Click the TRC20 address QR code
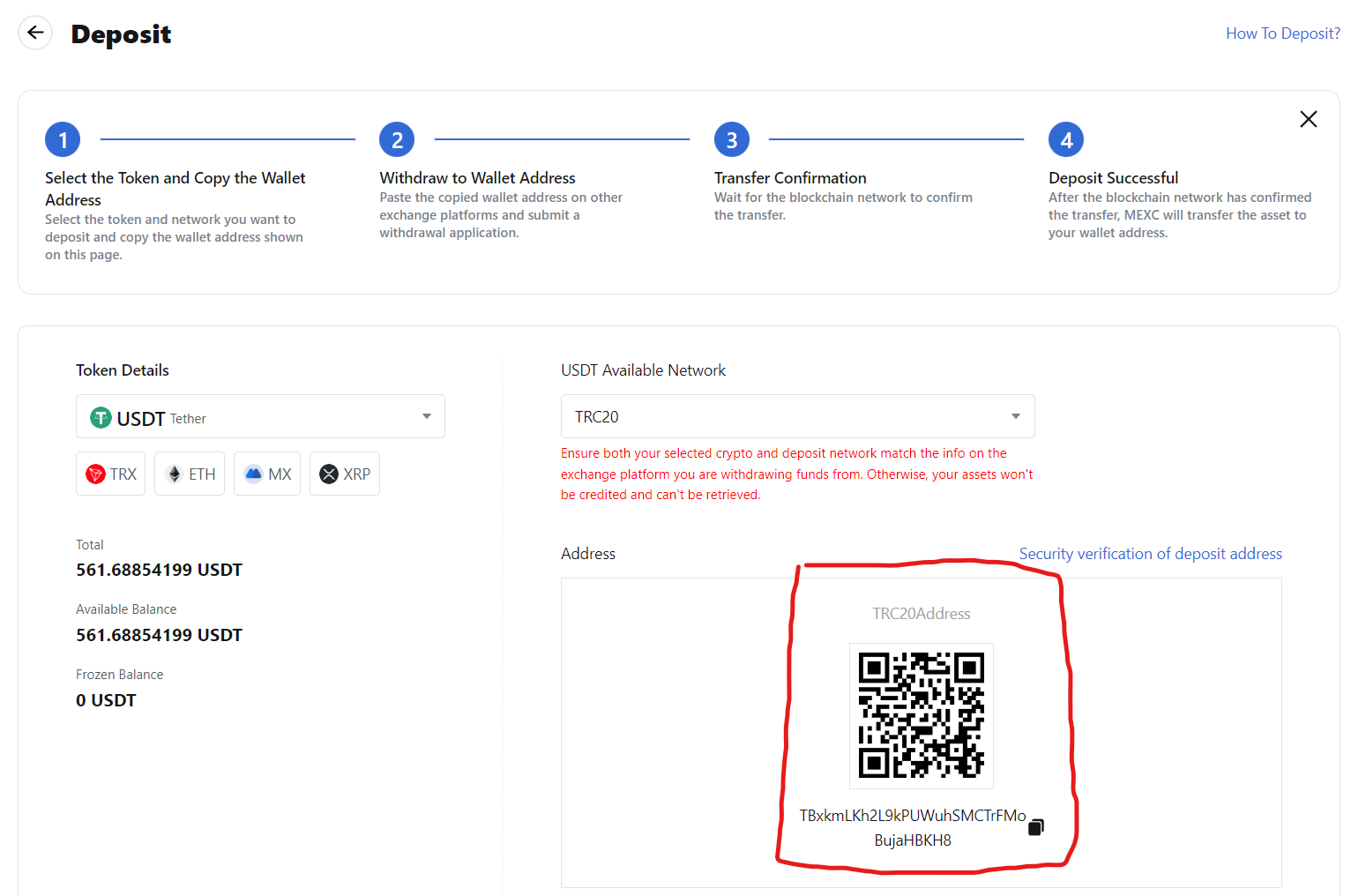1351x896 pixels. pyautogui.click(x=921, y=715)
